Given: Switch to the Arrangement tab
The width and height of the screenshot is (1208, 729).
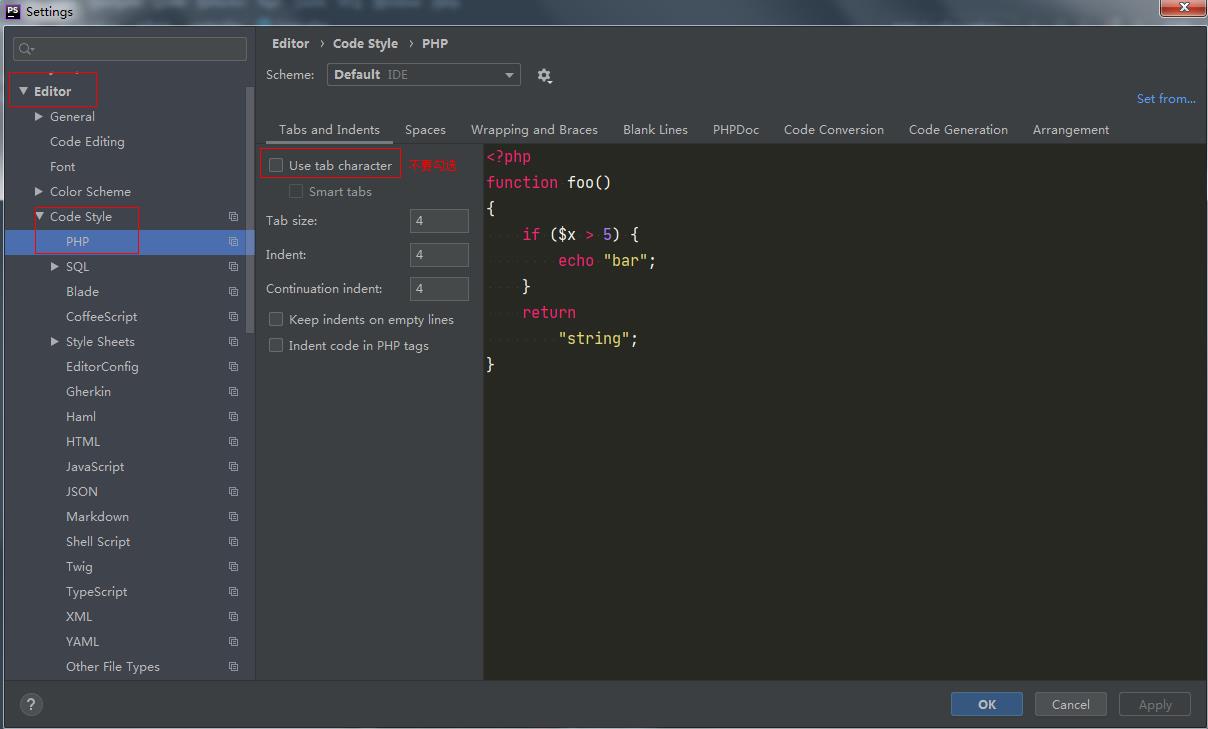Looking at the screenshot, I should click(1071, 130).
